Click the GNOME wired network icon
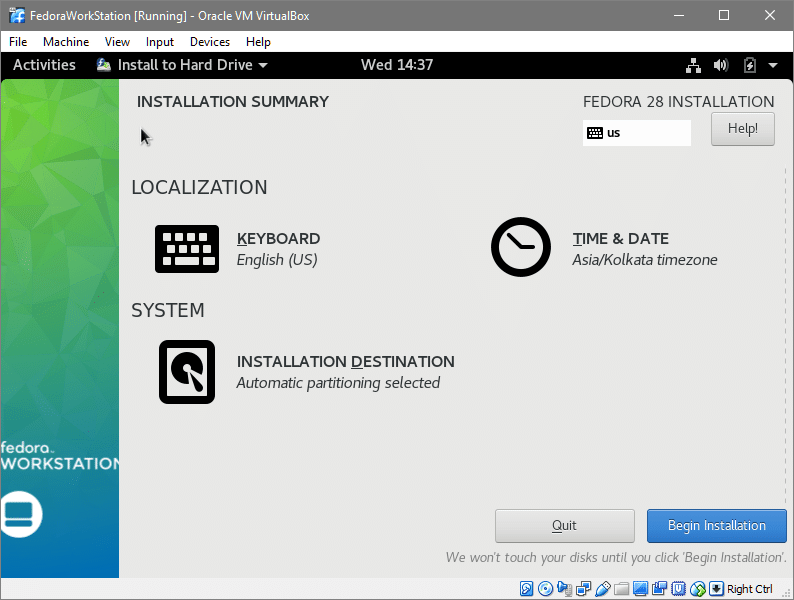This screenshot has height=600, width=794. (693, 65)
